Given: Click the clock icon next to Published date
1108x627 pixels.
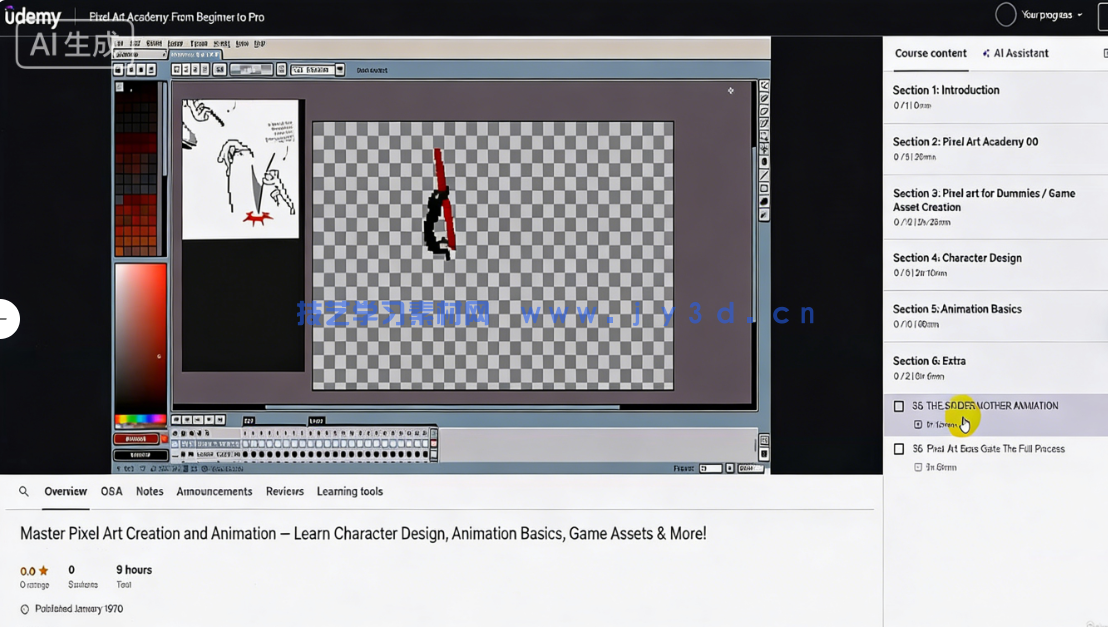Looking at the screenshot, I should pyautogui.click(x=25, y=609).
